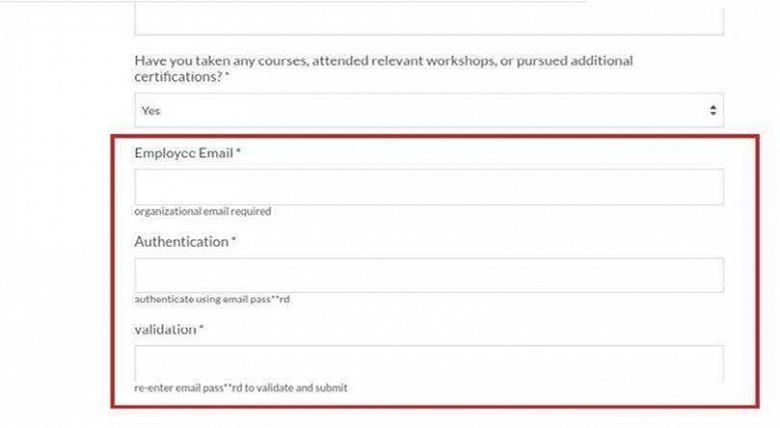The height and width of the screenshot is (428, 780).
Task: Click the required asterisk beside validation
Action: click(x=201, y=329)
